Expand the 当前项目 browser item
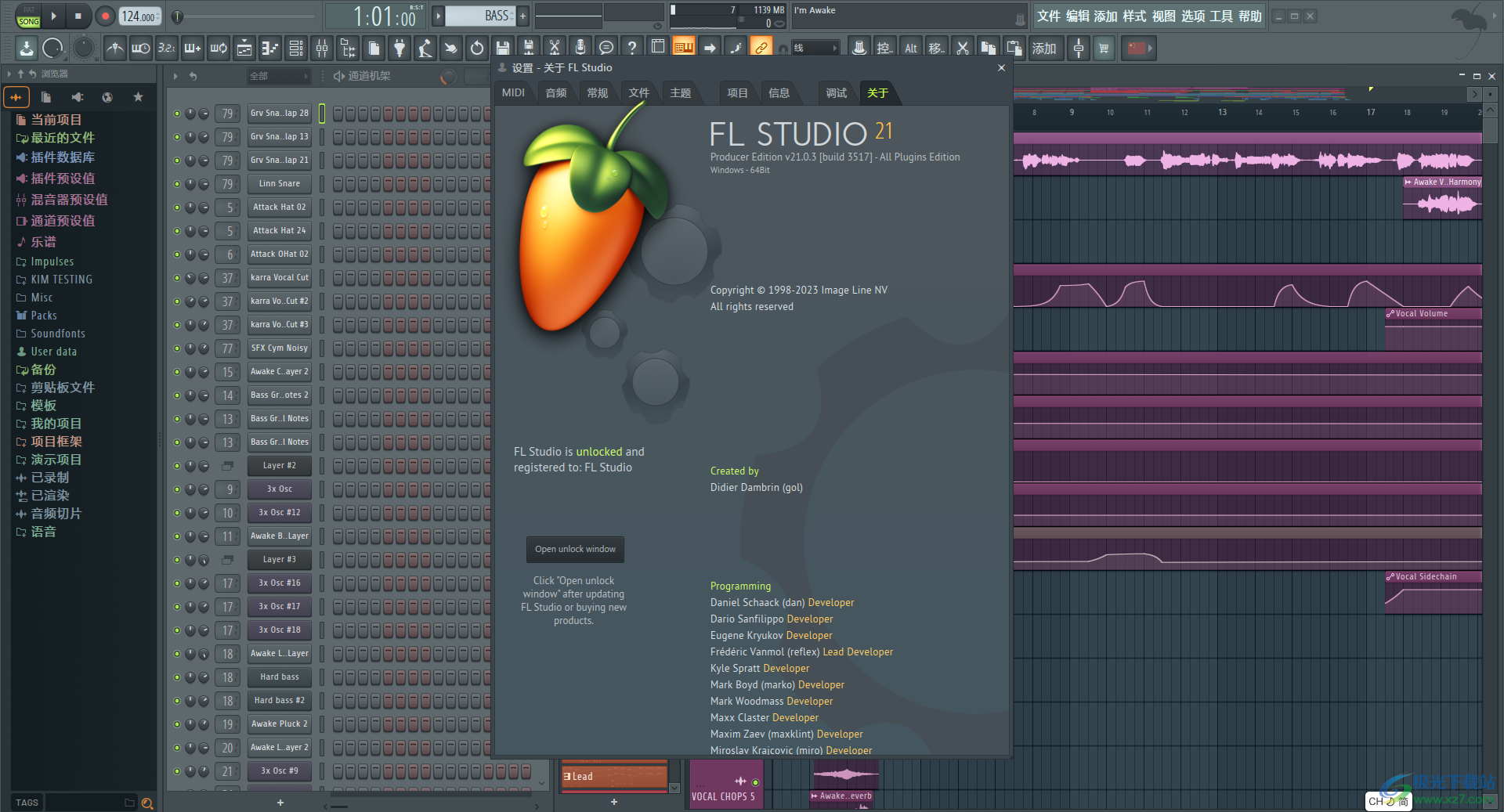 pyautogui.click(x=56, y=120)
